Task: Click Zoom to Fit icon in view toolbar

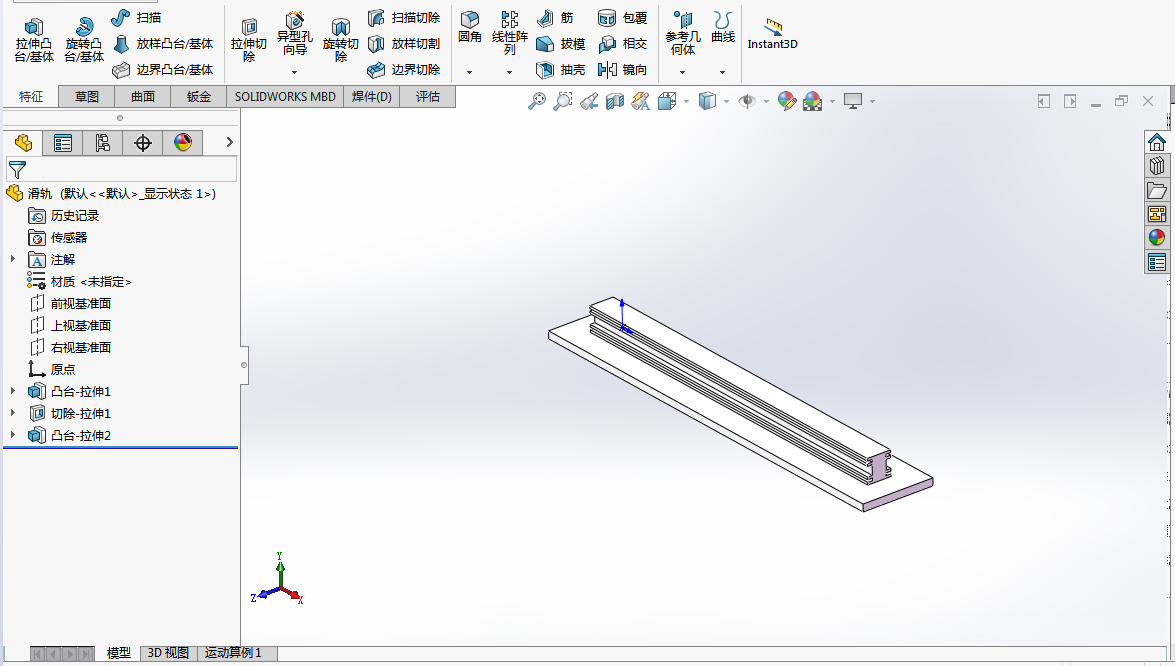Action: (537, 101)
